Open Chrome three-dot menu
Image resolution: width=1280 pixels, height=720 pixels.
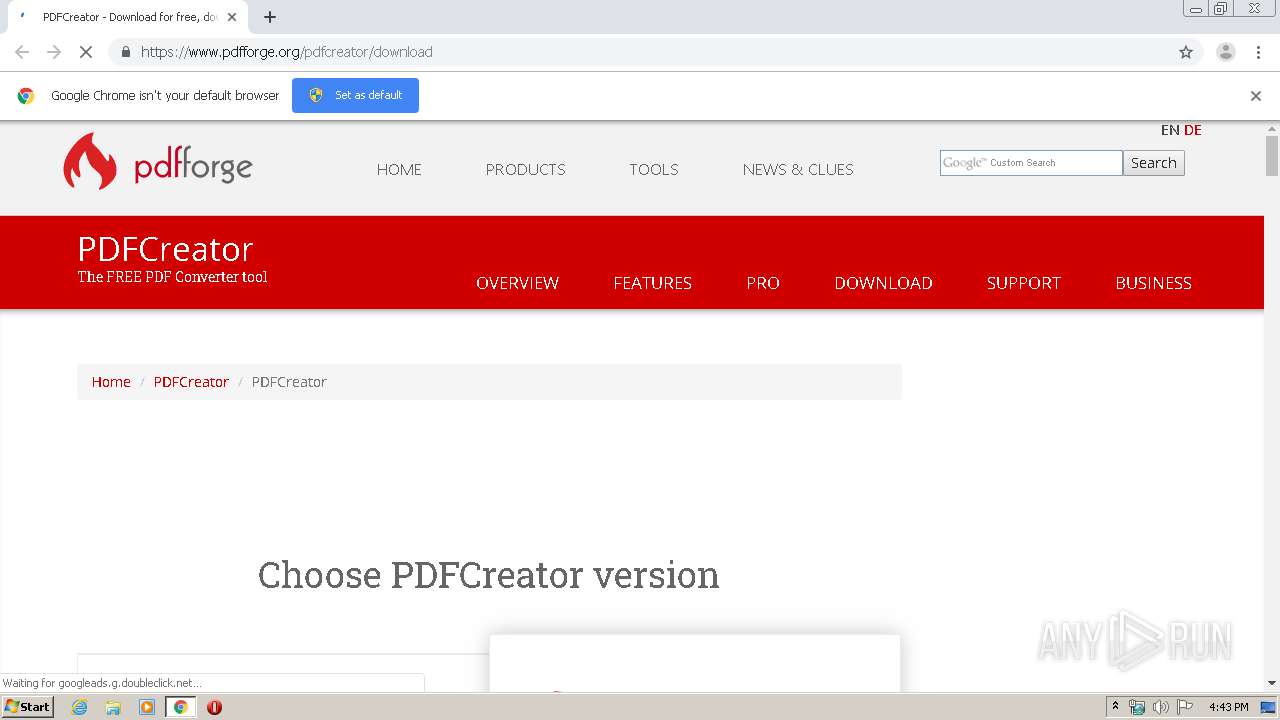click(x=1258, y=52)
